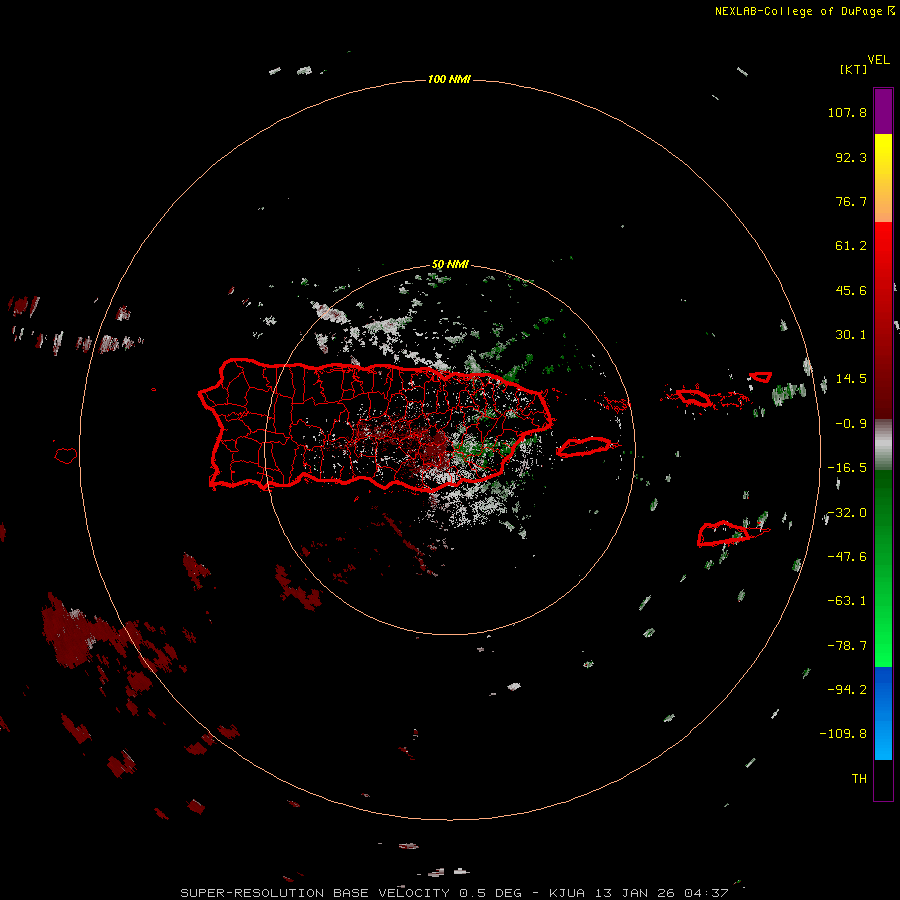This screenshot has height=900, width=900.
Task: Click the Culebra island outline east of Puerto Rico
Action: [614, 404]
